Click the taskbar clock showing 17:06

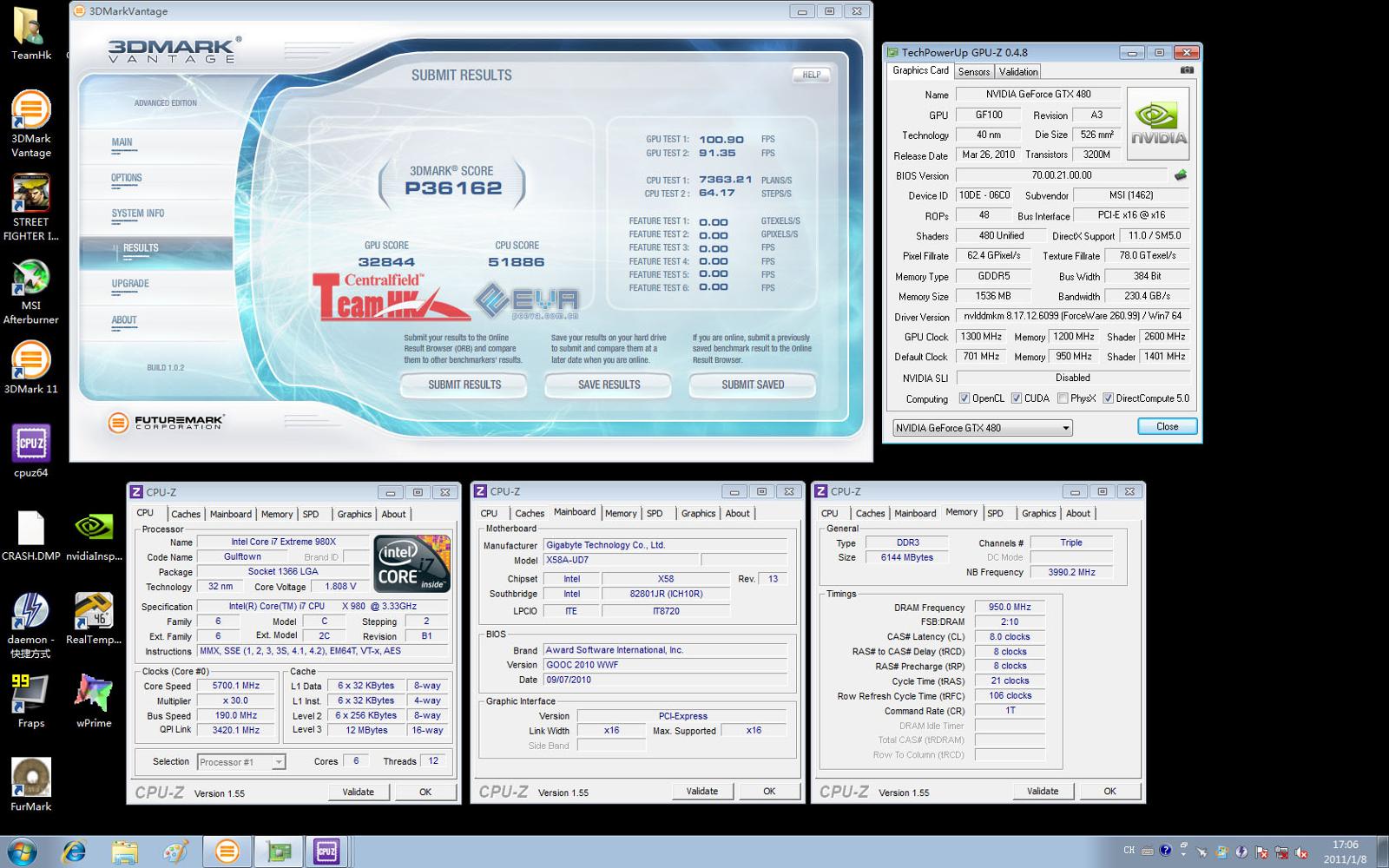click(x=1345, y=852)
